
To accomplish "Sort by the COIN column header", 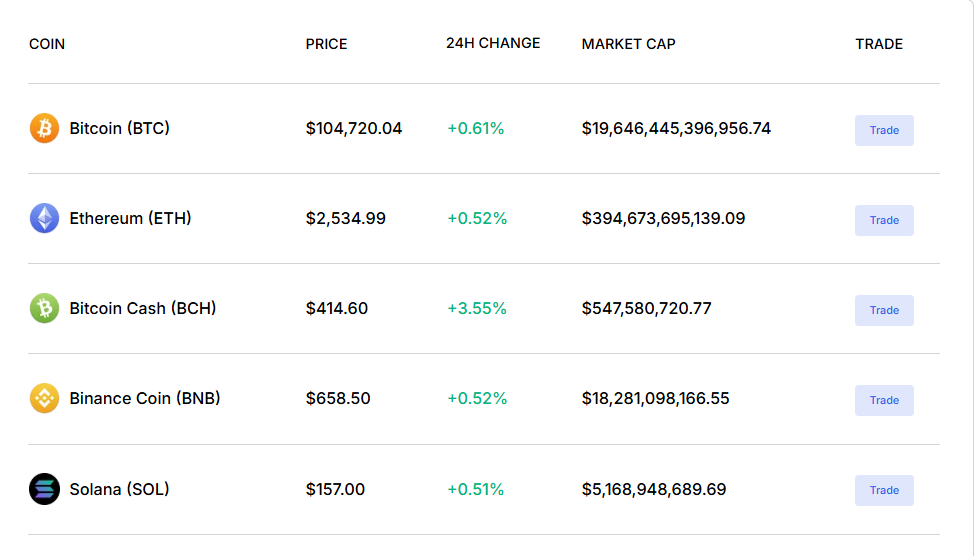I will tap(47, 44).
